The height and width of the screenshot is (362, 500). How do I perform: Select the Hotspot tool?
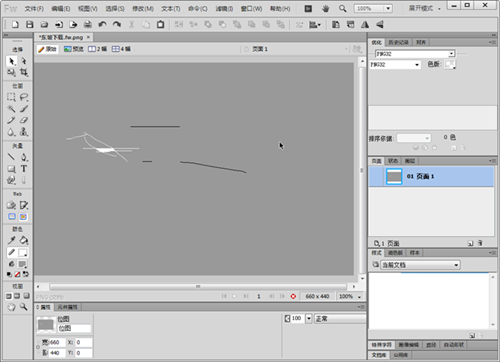pyautogui.click(x=11, y=205)
